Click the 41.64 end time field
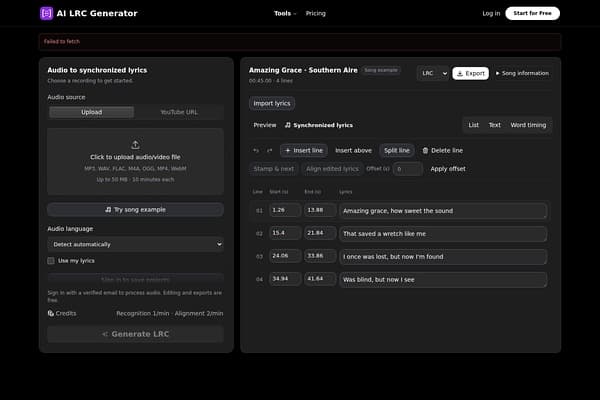600x400 pixels. [320, 279]
